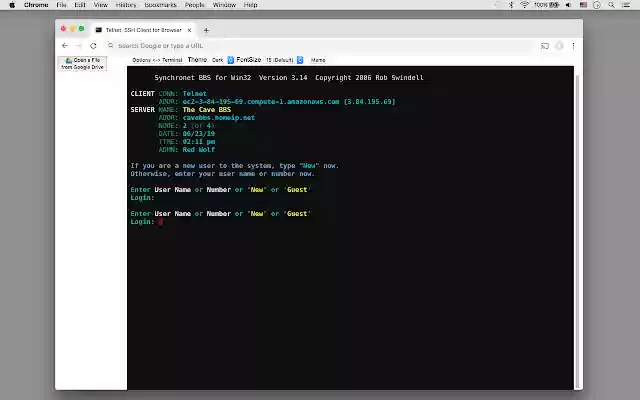The width and height of the screenshot is (640, 400).
Task: Click the CLIENT label in the terminal
Action: click(x=142, y=93)
